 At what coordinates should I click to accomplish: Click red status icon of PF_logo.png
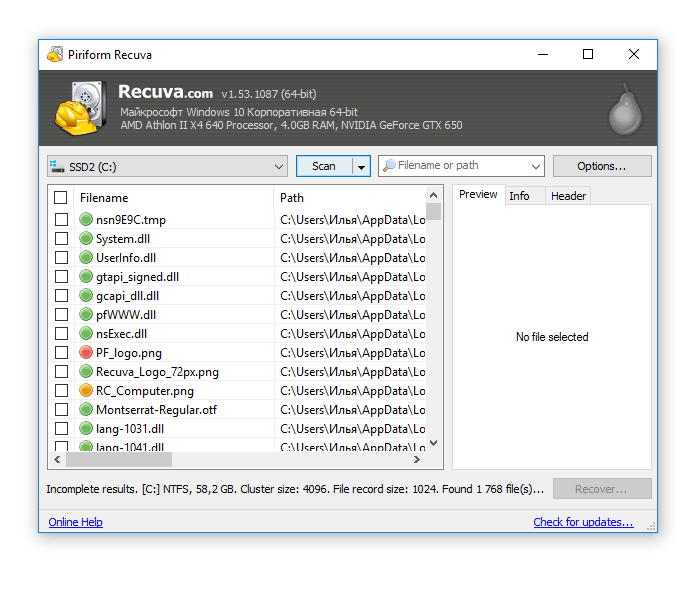coord(86,352)
